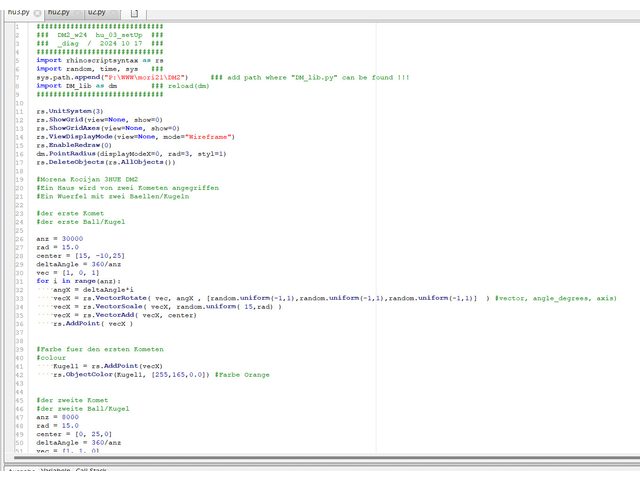Viewport: 640px width, 480px height.
Task: Click the line "Kugel1 = rs.AddPoint(vecX)"
Action: 108,366
